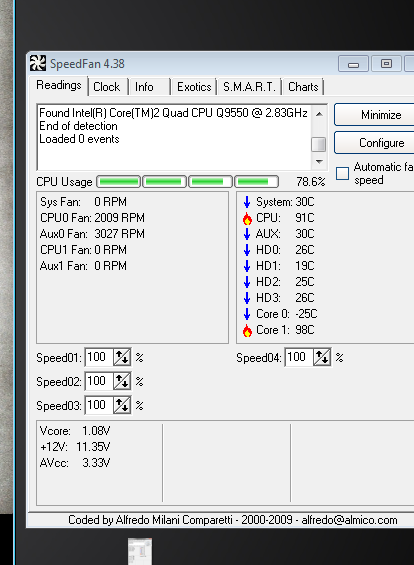Click the blue arrow next to HD1
Image resolution: width=414 pixels, height=565 pixels.
coord(247,266)
